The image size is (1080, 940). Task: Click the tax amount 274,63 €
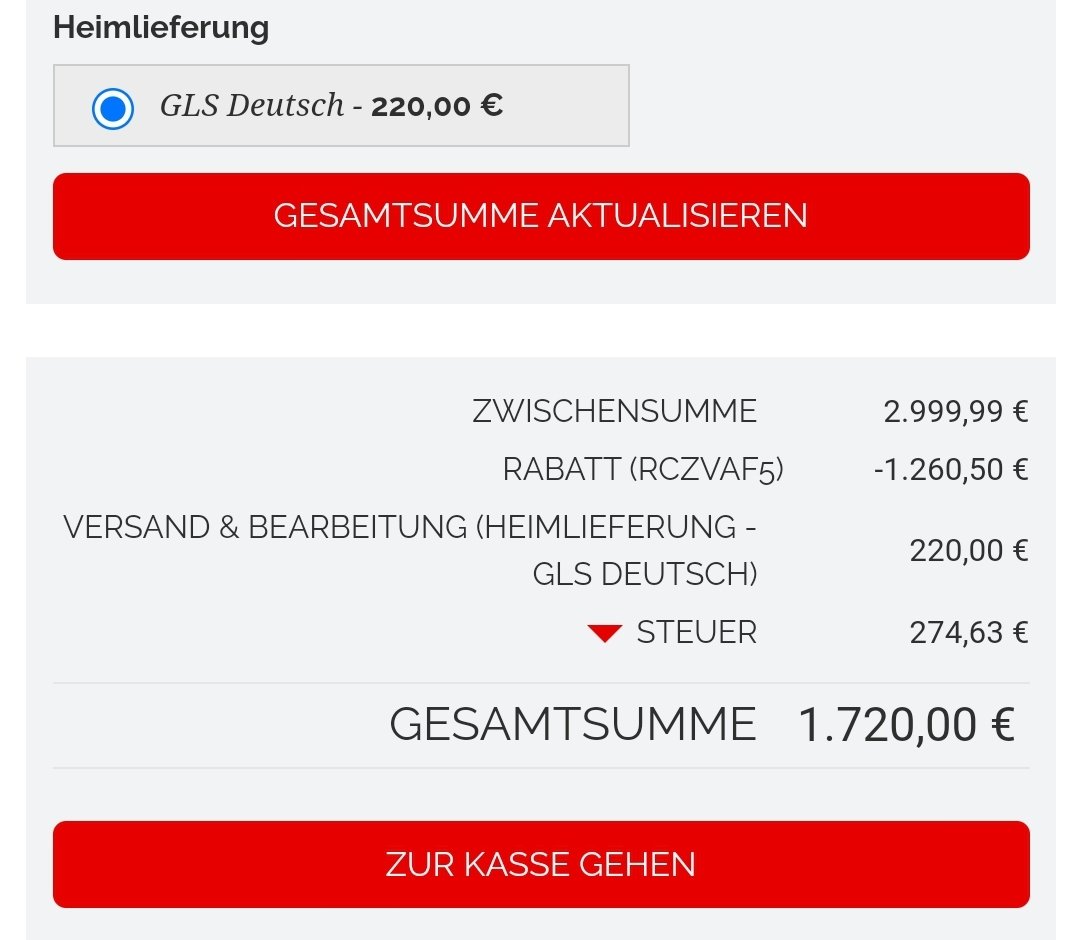click(x=968, y=632)
